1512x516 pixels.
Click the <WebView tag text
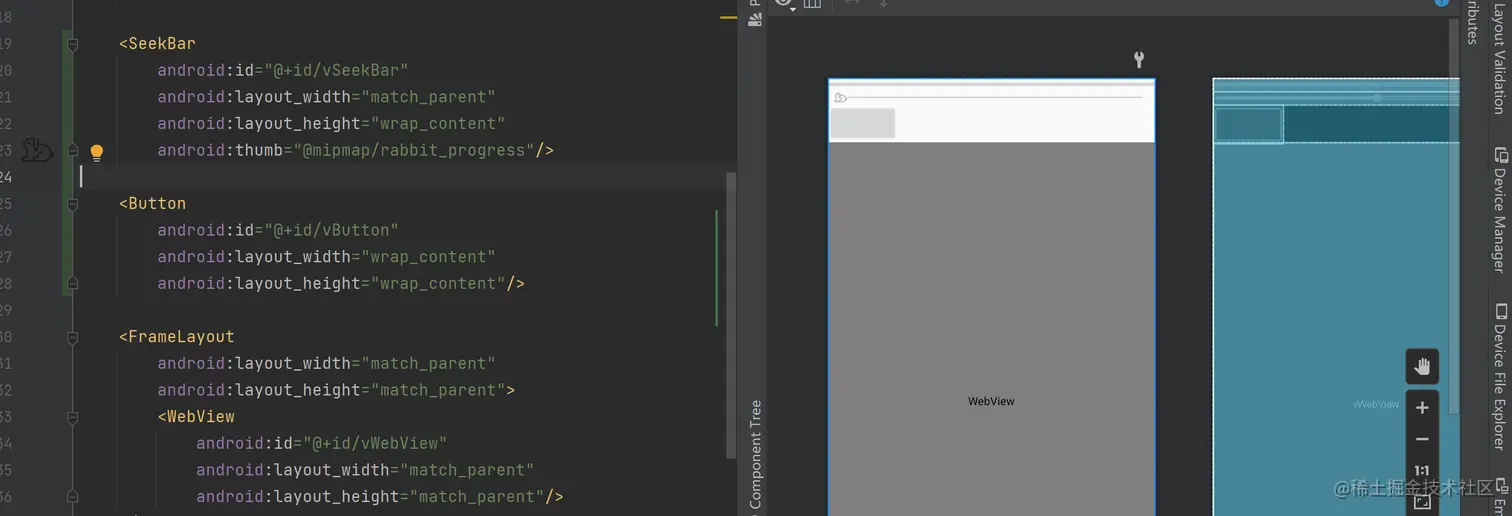[x=196, y=416]
